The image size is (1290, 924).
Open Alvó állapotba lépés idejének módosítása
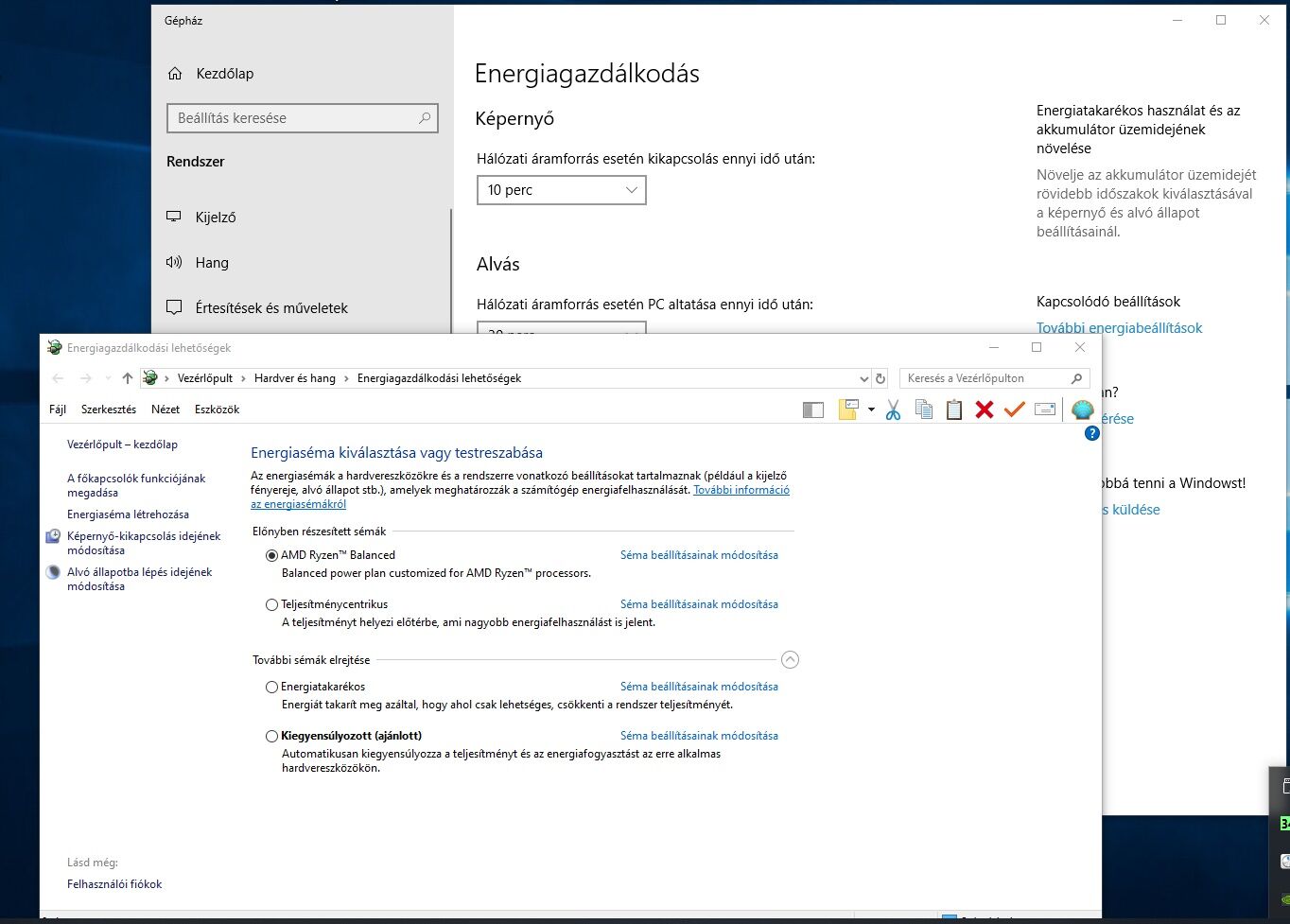click(x=139, y=579)
